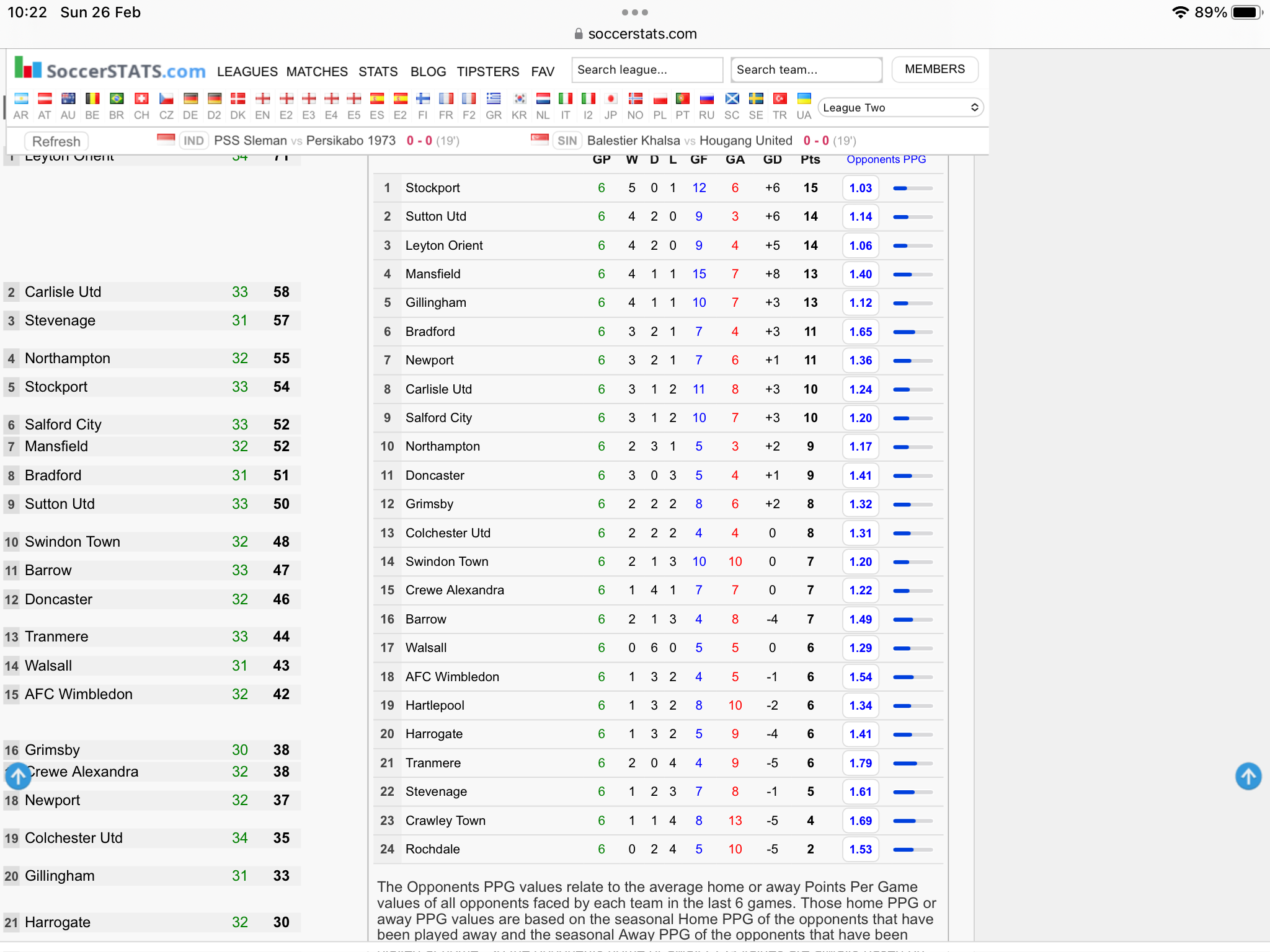Click Bradford's Opponents PPG bar beside 1.65
Image resolution: width=1270 pixels, height=952 pixels.
pyautogui.click(x=913, y=332)
